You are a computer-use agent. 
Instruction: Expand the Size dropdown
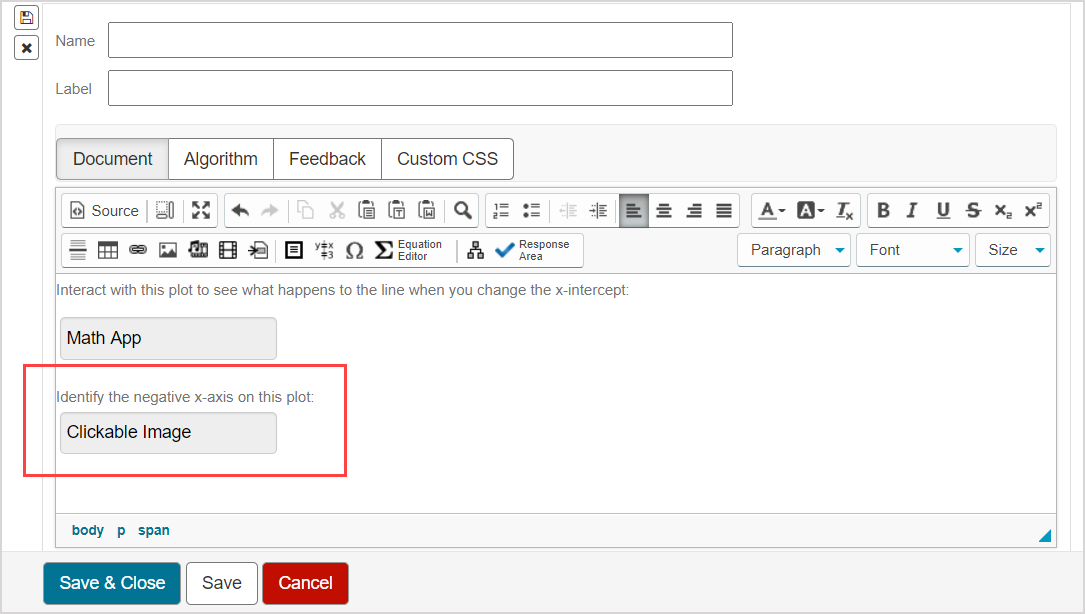pyautogui.click(x=1013, y=250)
